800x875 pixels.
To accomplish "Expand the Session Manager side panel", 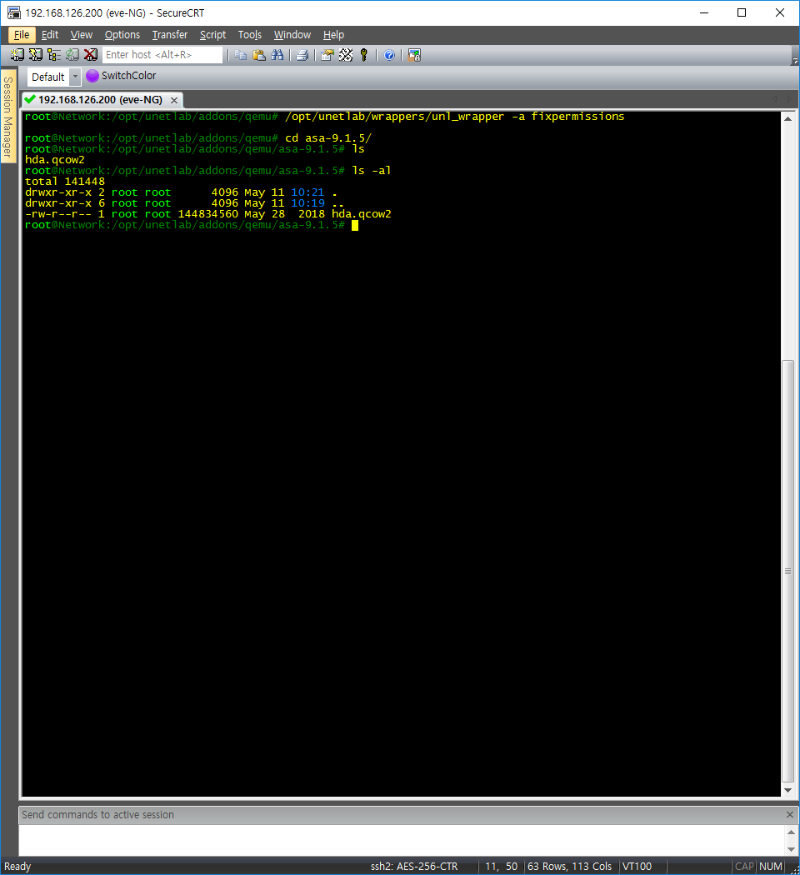I will point(8,116).
